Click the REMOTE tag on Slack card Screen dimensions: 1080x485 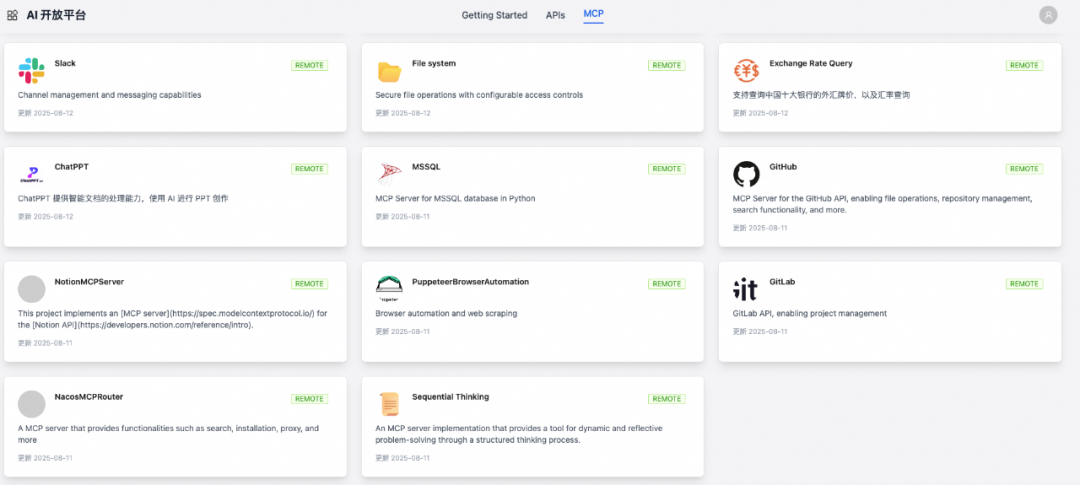(x=309, y=65)
